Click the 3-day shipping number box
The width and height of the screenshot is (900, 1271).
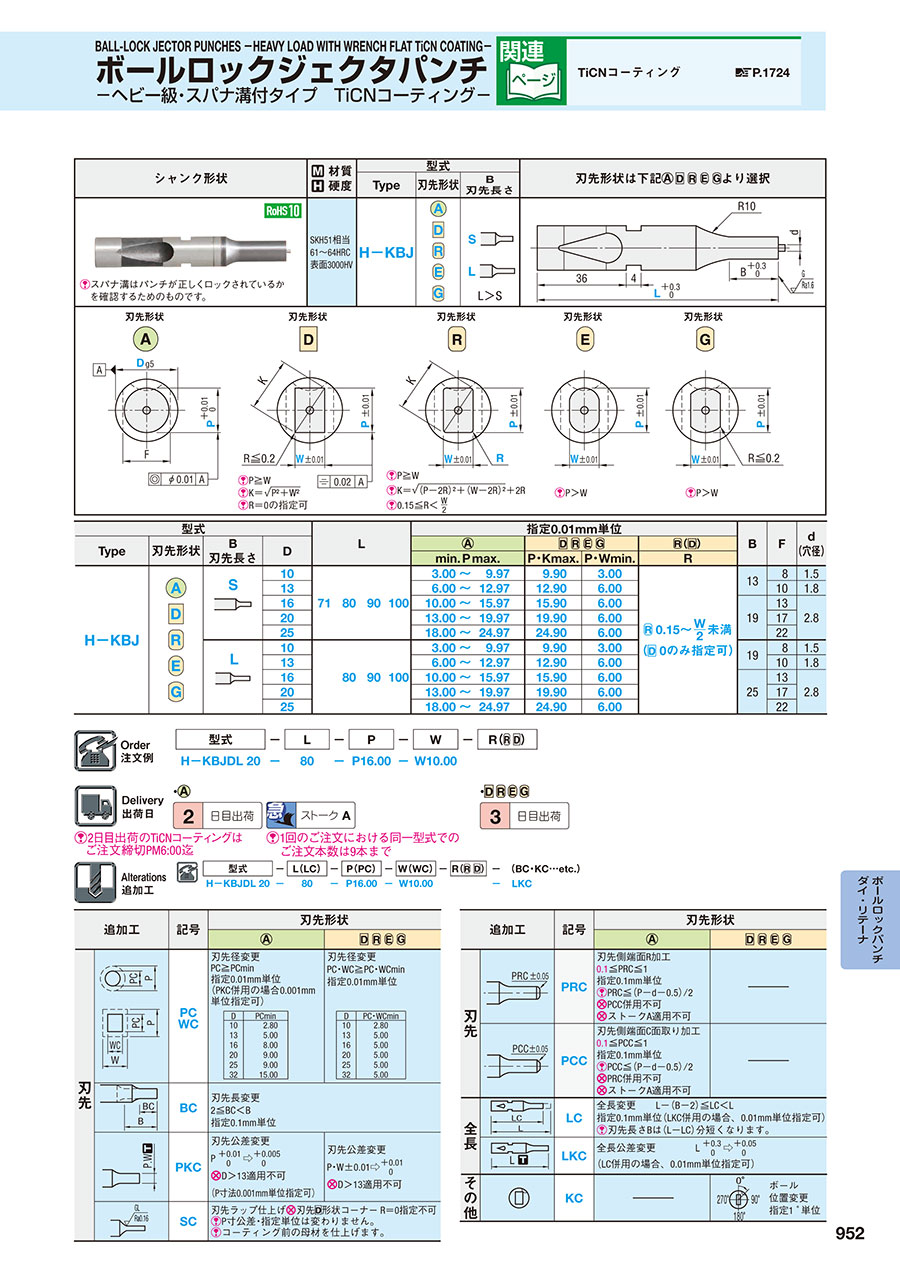click(x=494, y=816)
